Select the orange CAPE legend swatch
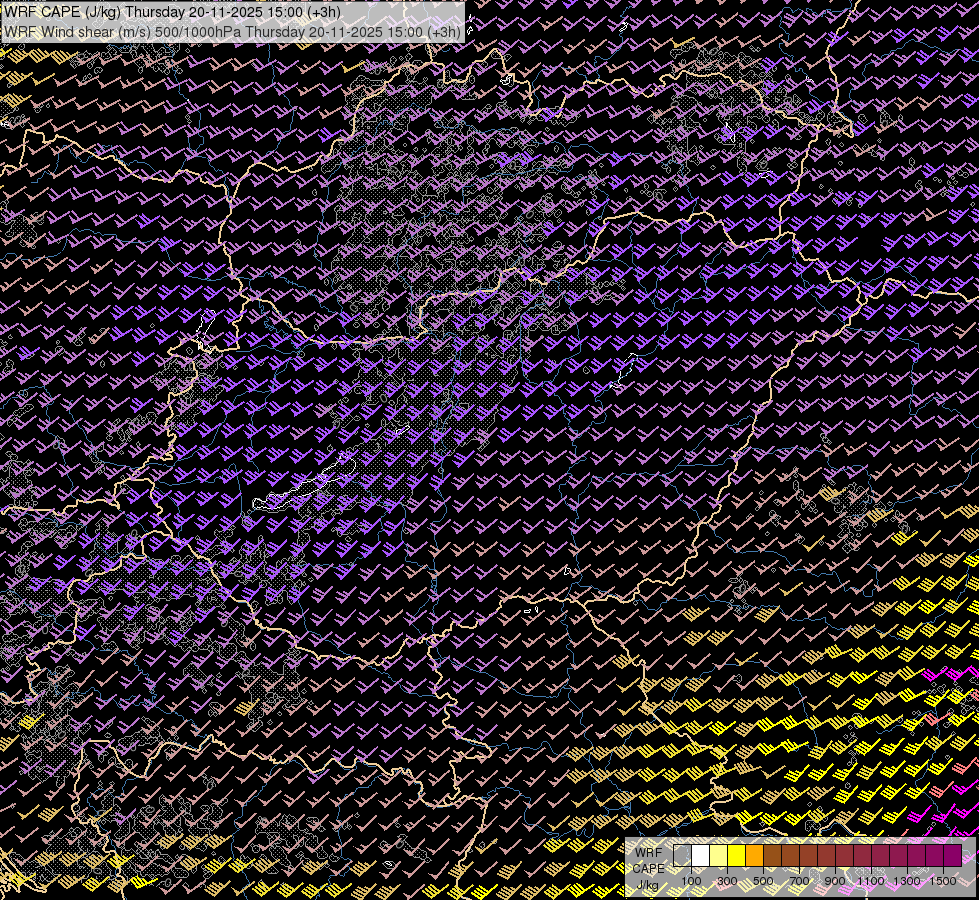Viewport: 979px width, 900px height. pyautogui.click(x=754, y=855)
